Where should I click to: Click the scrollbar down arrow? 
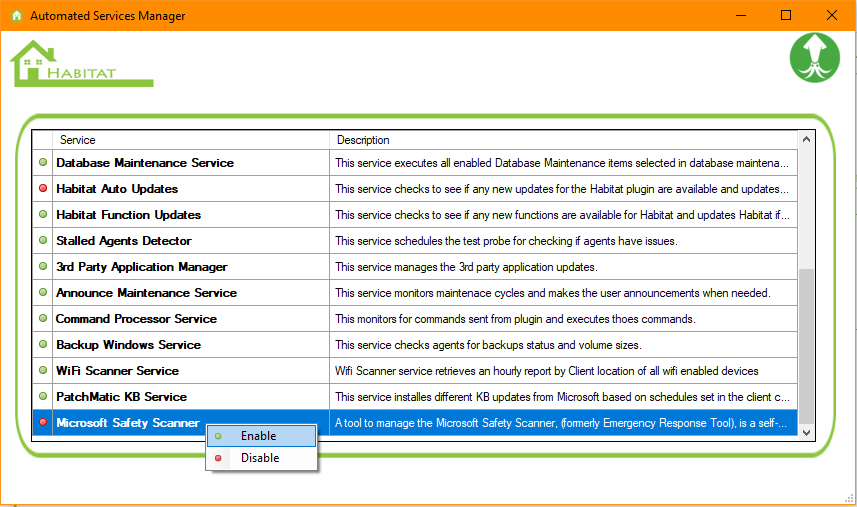[x=806, y=432]
